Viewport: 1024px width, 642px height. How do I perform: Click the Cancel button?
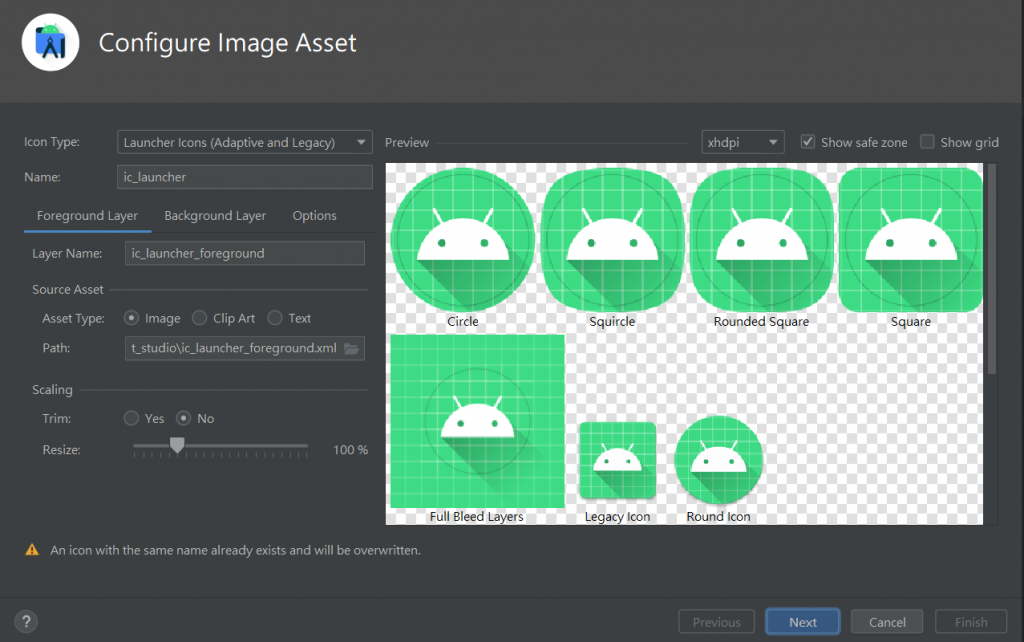887,622
